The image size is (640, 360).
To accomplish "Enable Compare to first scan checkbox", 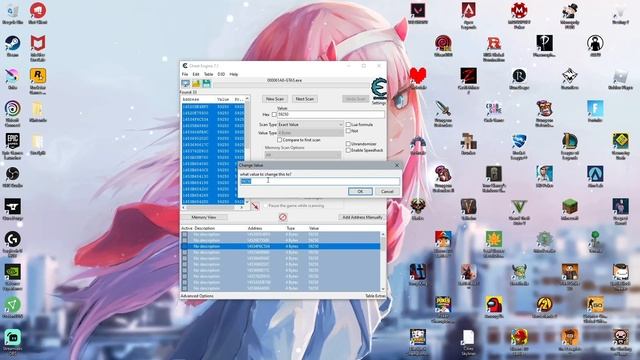I will [280, 140].
